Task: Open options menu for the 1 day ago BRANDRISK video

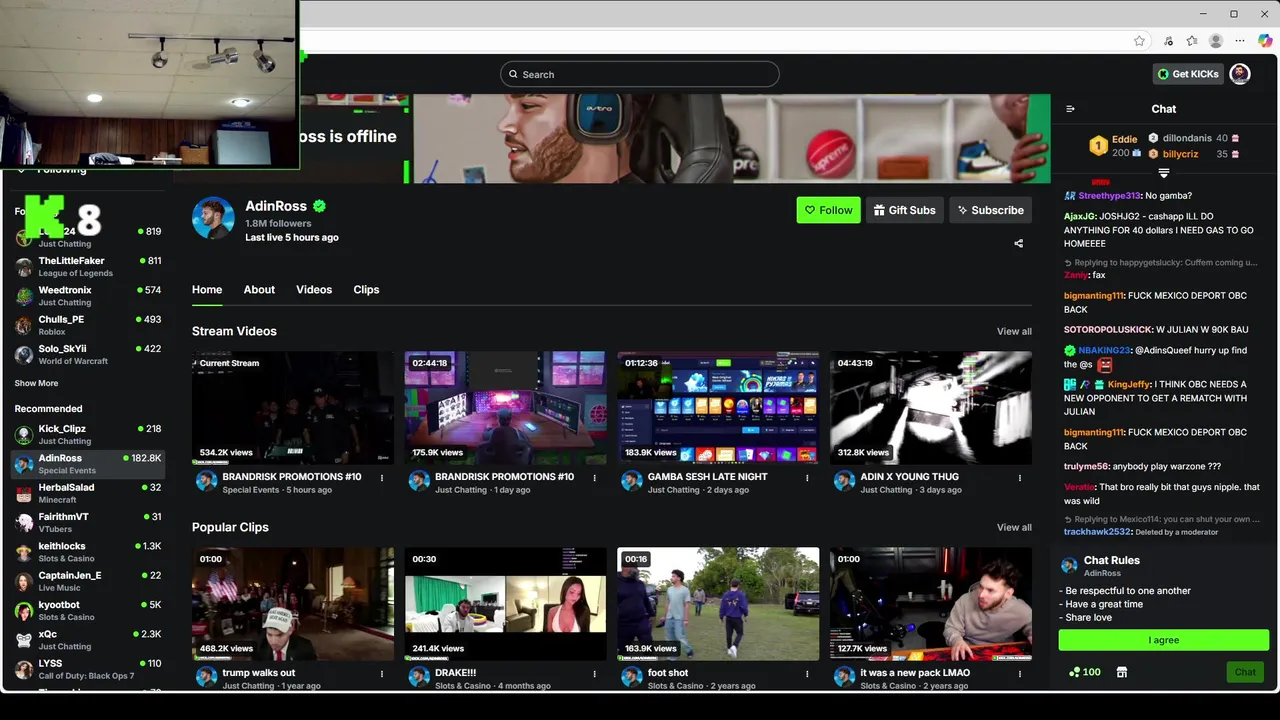Action: pyautogui.click(x=595, y=478)
